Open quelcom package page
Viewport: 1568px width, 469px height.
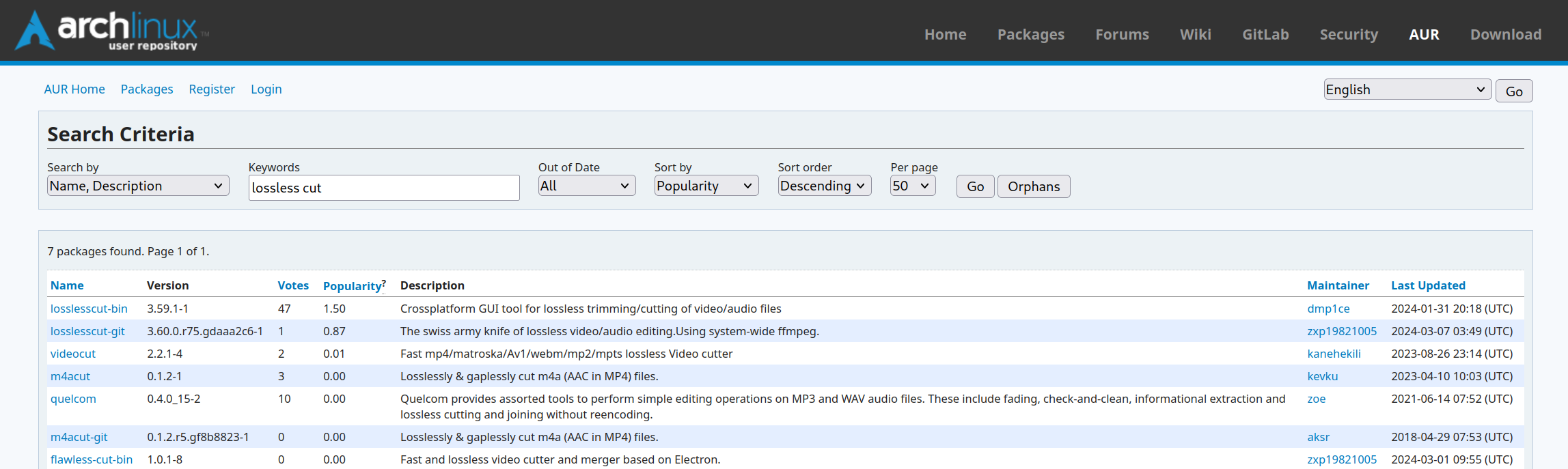73,399
